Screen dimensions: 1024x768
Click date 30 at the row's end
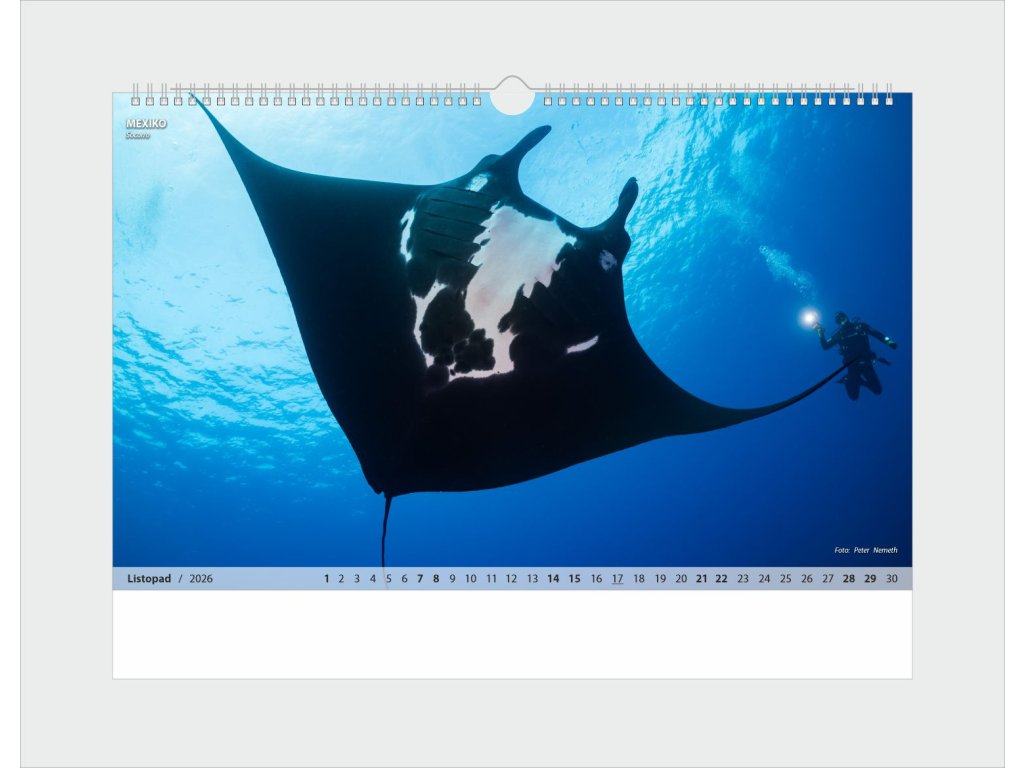(891, 579)
